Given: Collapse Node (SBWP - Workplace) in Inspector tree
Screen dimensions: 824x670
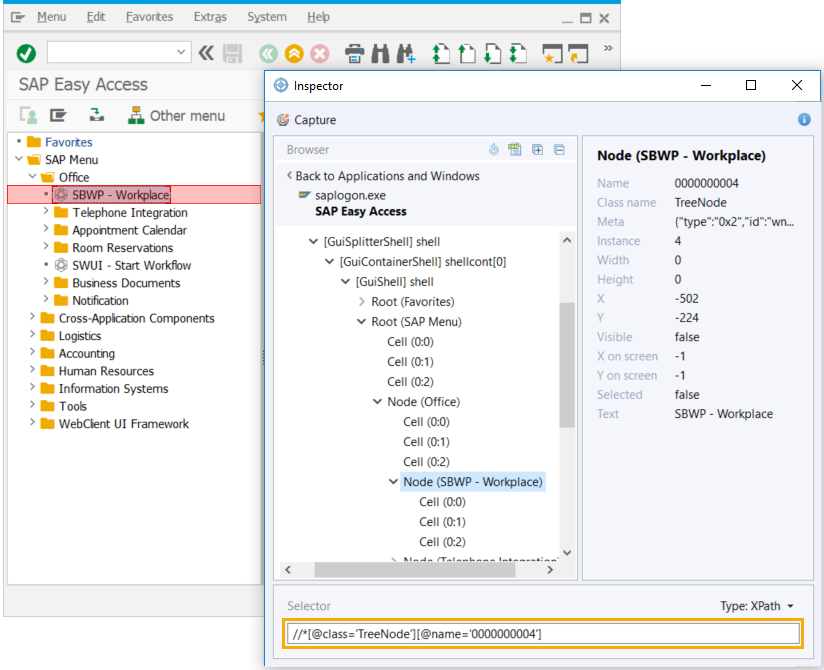Looking at the screenshot, I should (x=393, y=481).
